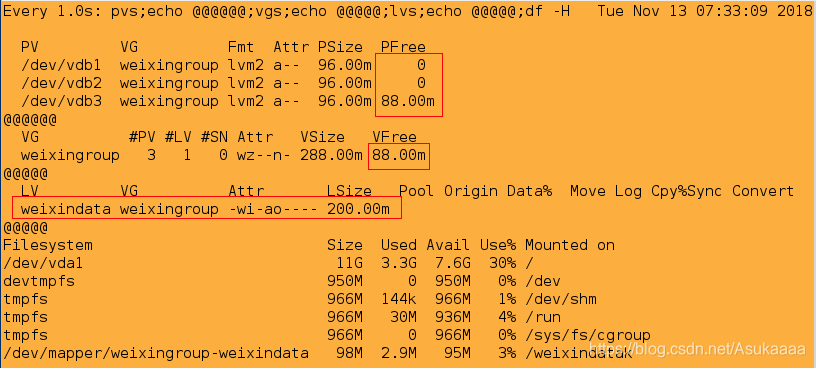
Task: Click the VFree value '88.00m'
Action: (x=399, y=156)
